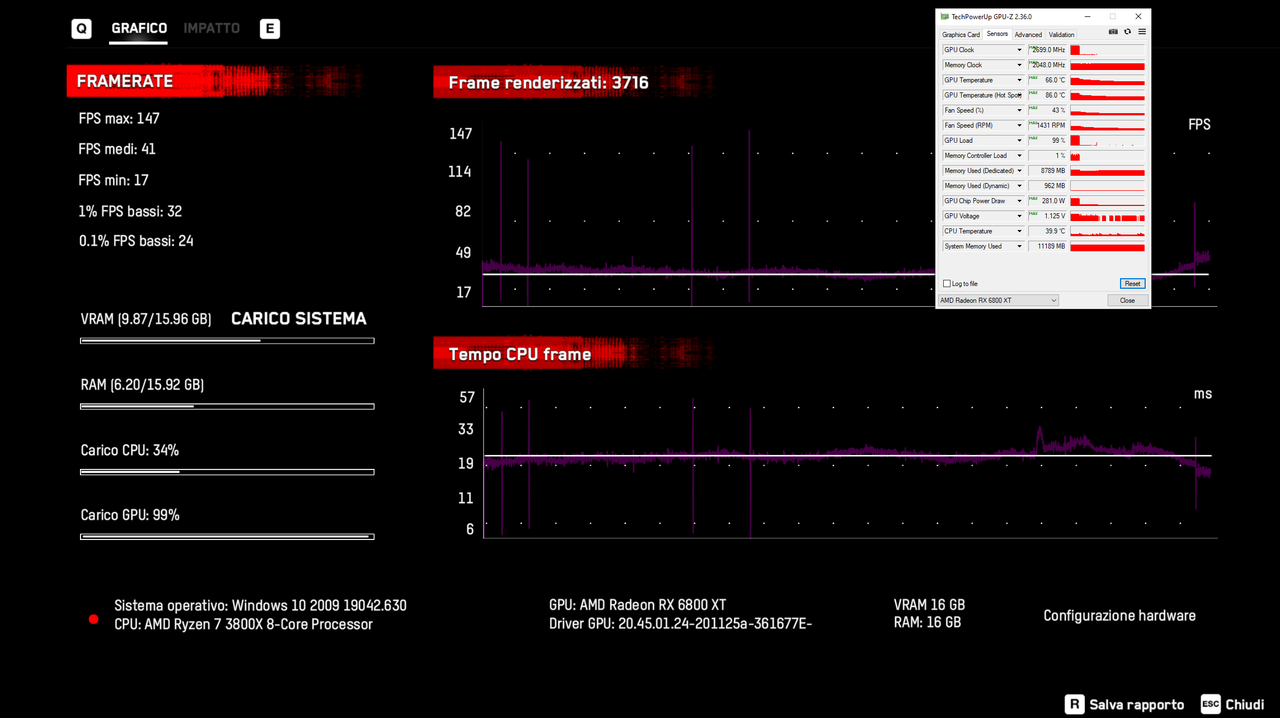This screenshot has height=718, width=1280.
Task: Click the CARICO SISTEMA heading
Action: click(299, 319)
